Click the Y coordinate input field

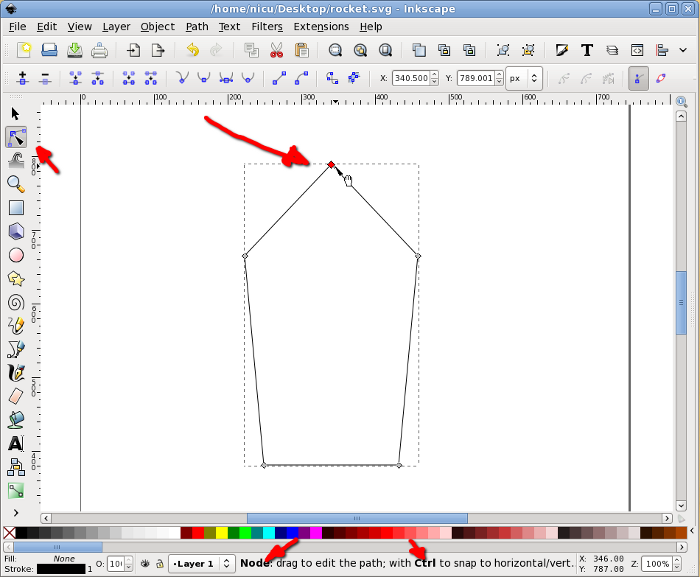476,78
